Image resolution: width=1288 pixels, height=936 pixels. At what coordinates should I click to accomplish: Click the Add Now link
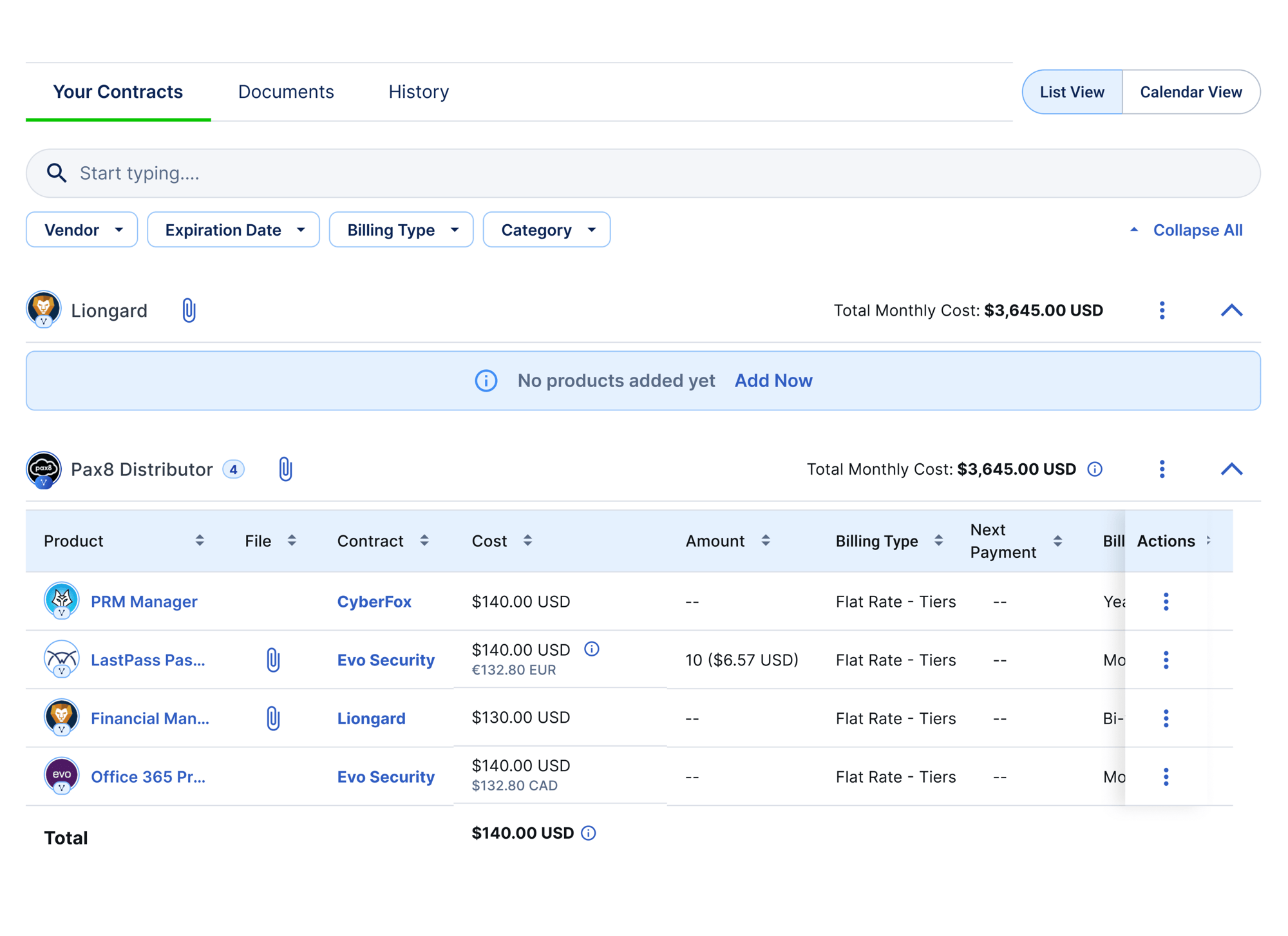[773, 381]
